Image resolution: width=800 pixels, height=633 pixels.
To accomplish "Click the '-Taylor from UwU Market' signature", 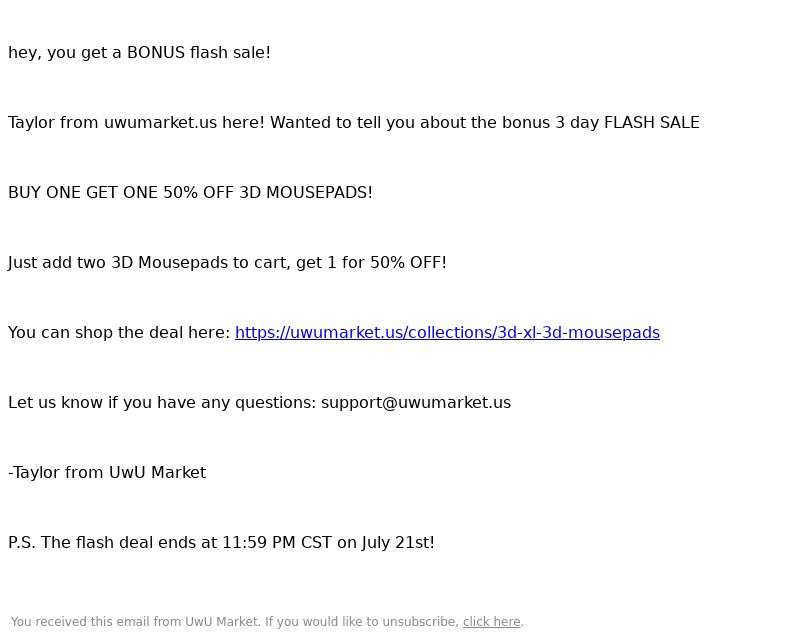I will (107, 472).
